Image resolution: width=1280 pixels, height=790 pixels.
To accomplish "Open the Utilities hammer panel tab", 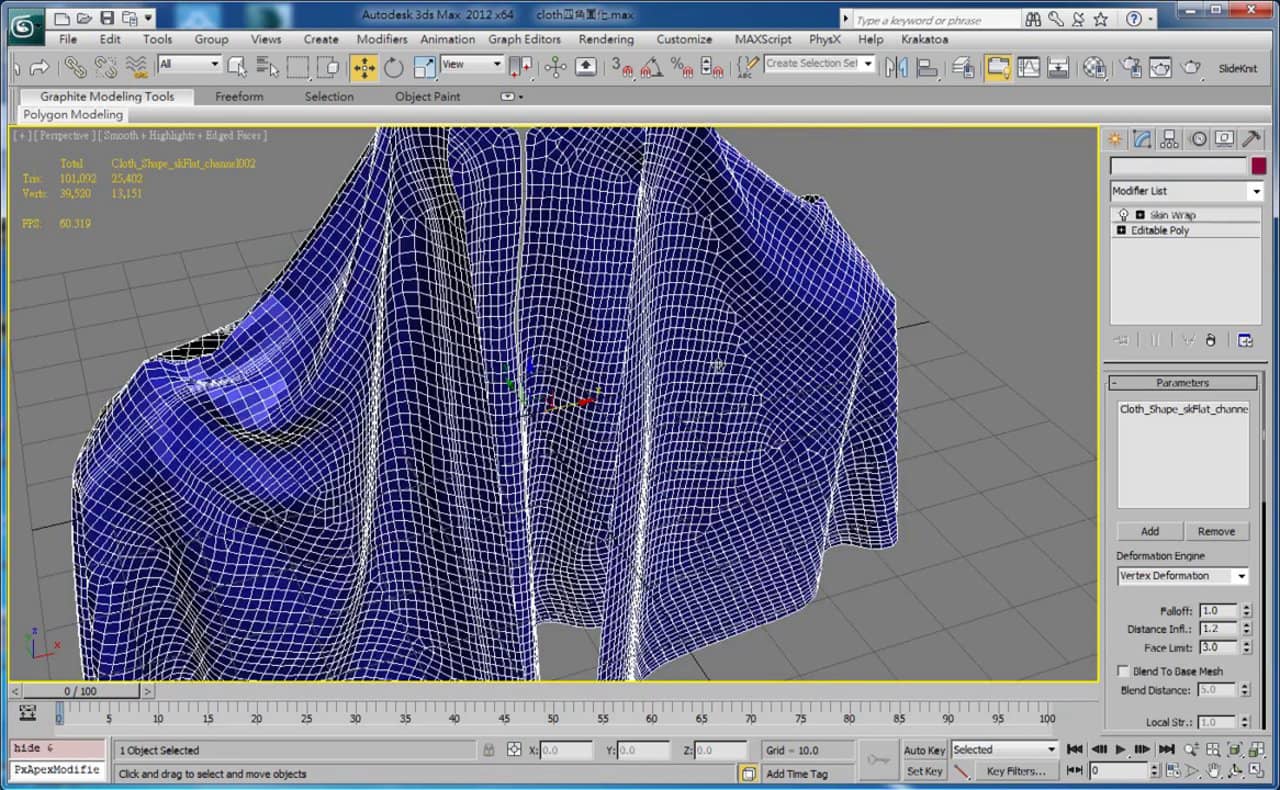I will pos(1250,139).
